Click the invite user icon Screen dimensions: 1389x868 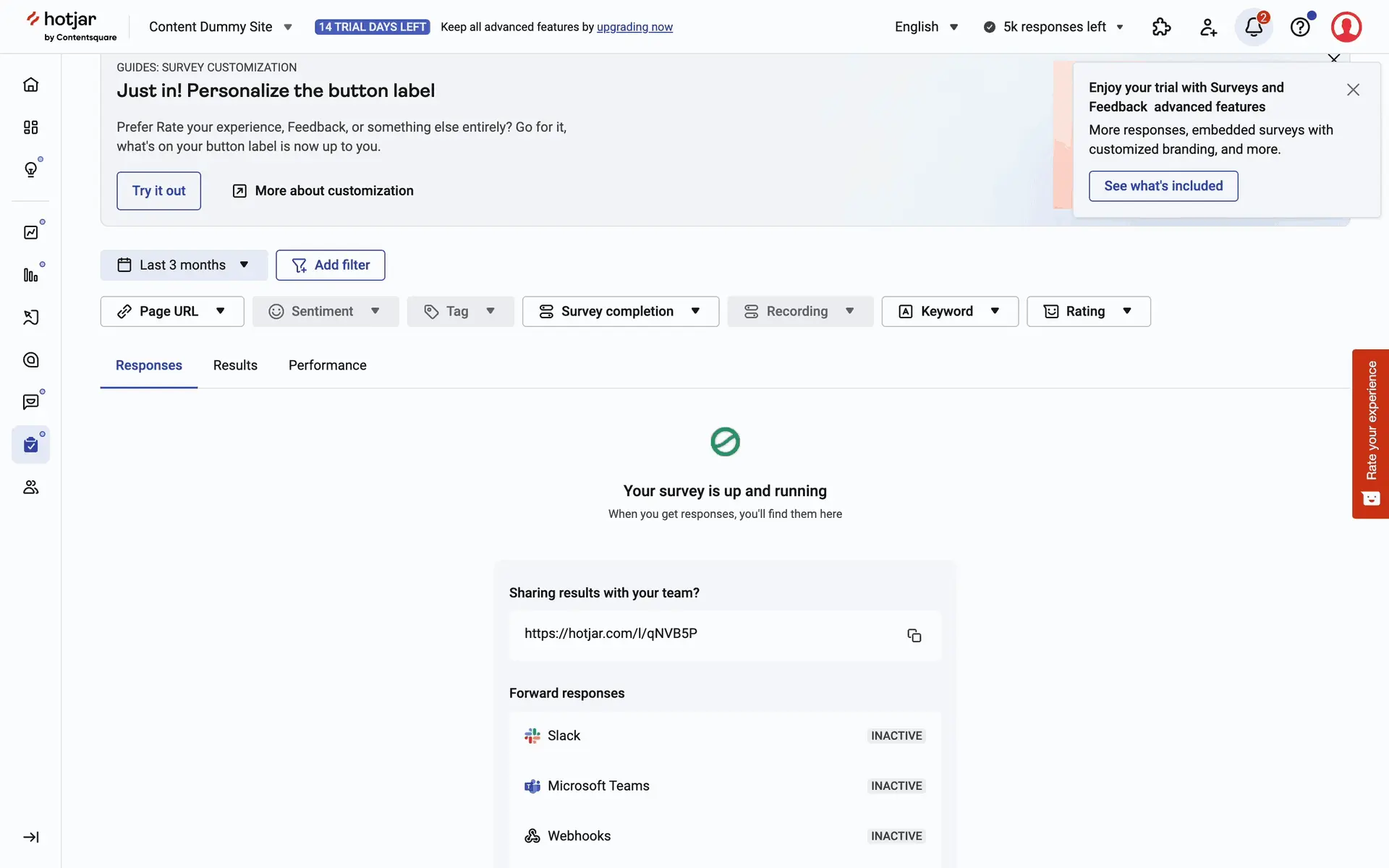coord(1207,27)
